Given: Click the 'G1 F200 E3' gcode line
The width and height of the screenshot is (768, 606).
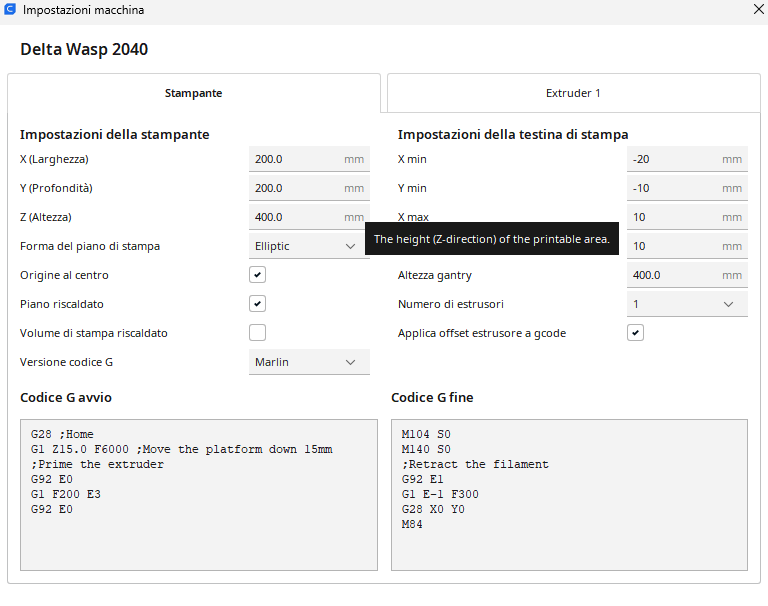Looking at the screenshot, I should click(66, 494).
